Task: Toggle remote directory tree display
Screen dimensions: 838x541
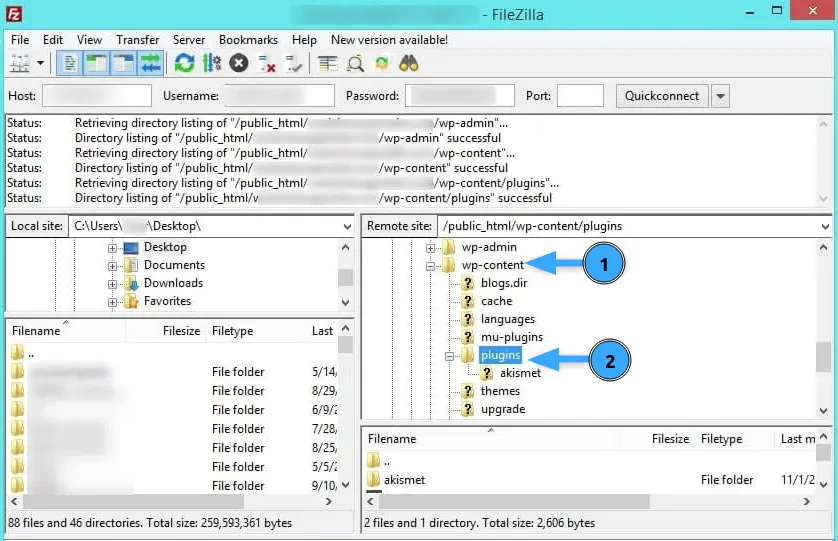Action: pos(124,64)
